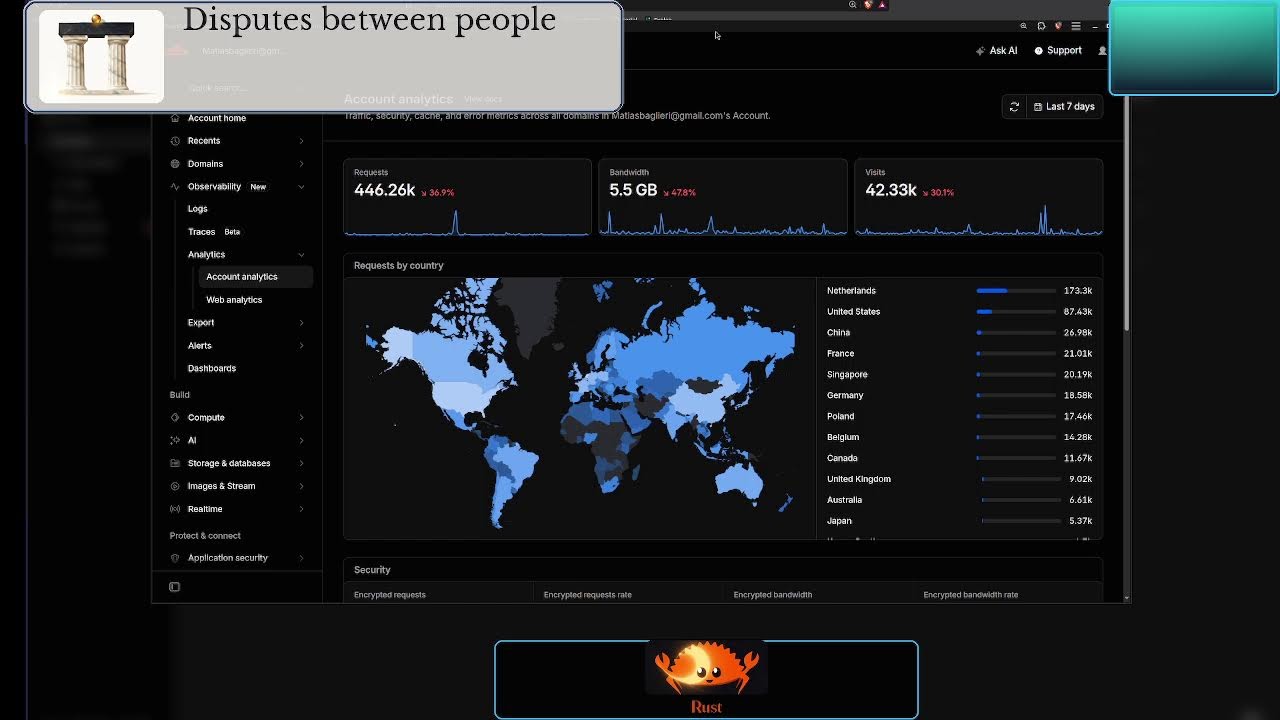Open Logs in Observability menu
This screenshot has width=1280, height=720.
click(198, 209)
